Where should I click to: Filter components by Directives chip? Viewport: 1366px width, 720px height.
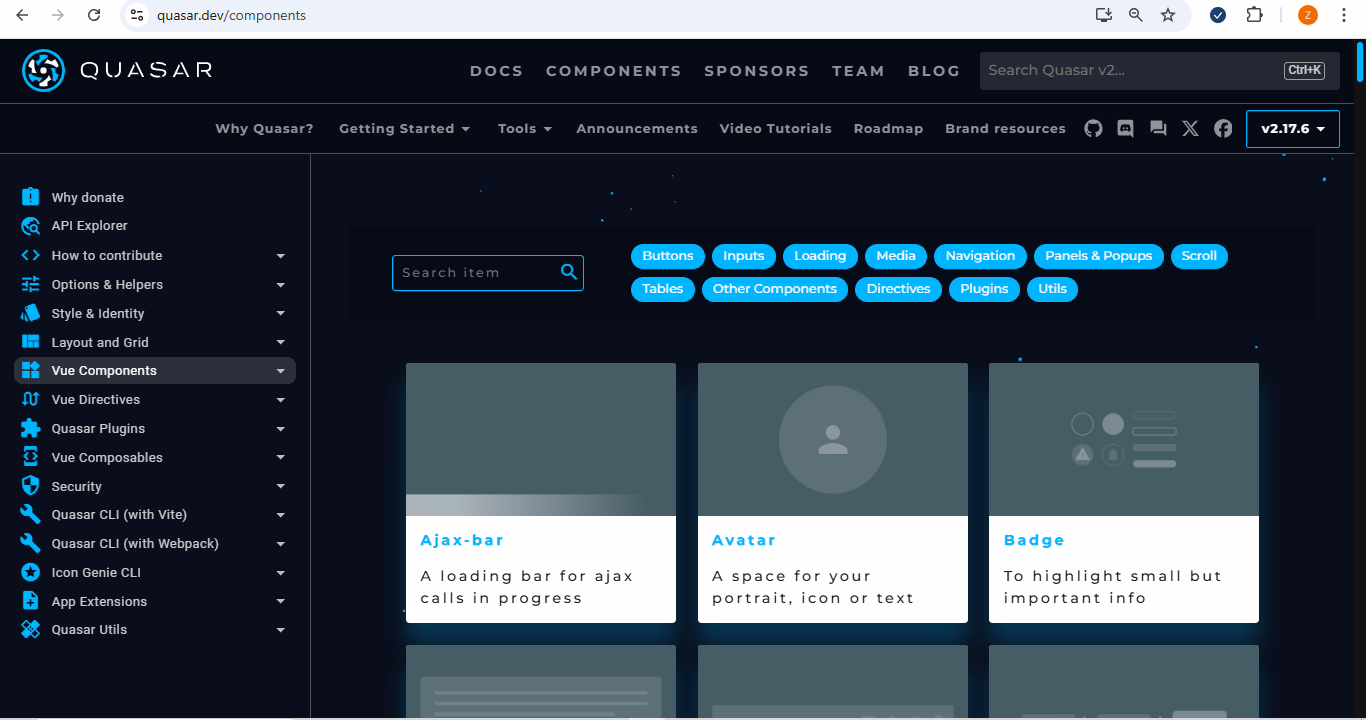pos(898,289)
